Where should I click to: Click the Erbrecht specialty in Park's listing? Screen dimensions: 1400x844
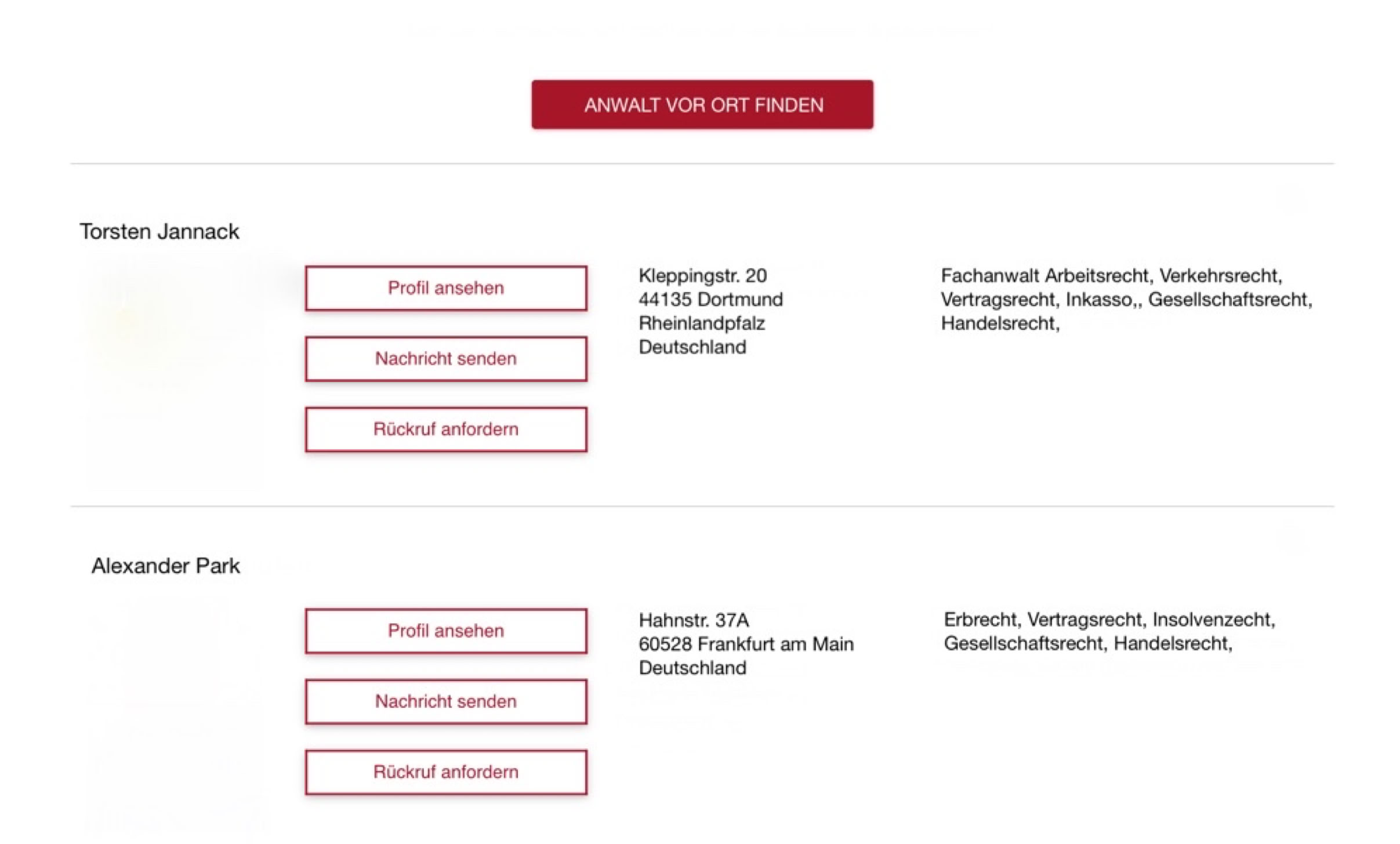click(x=980, y=620)
